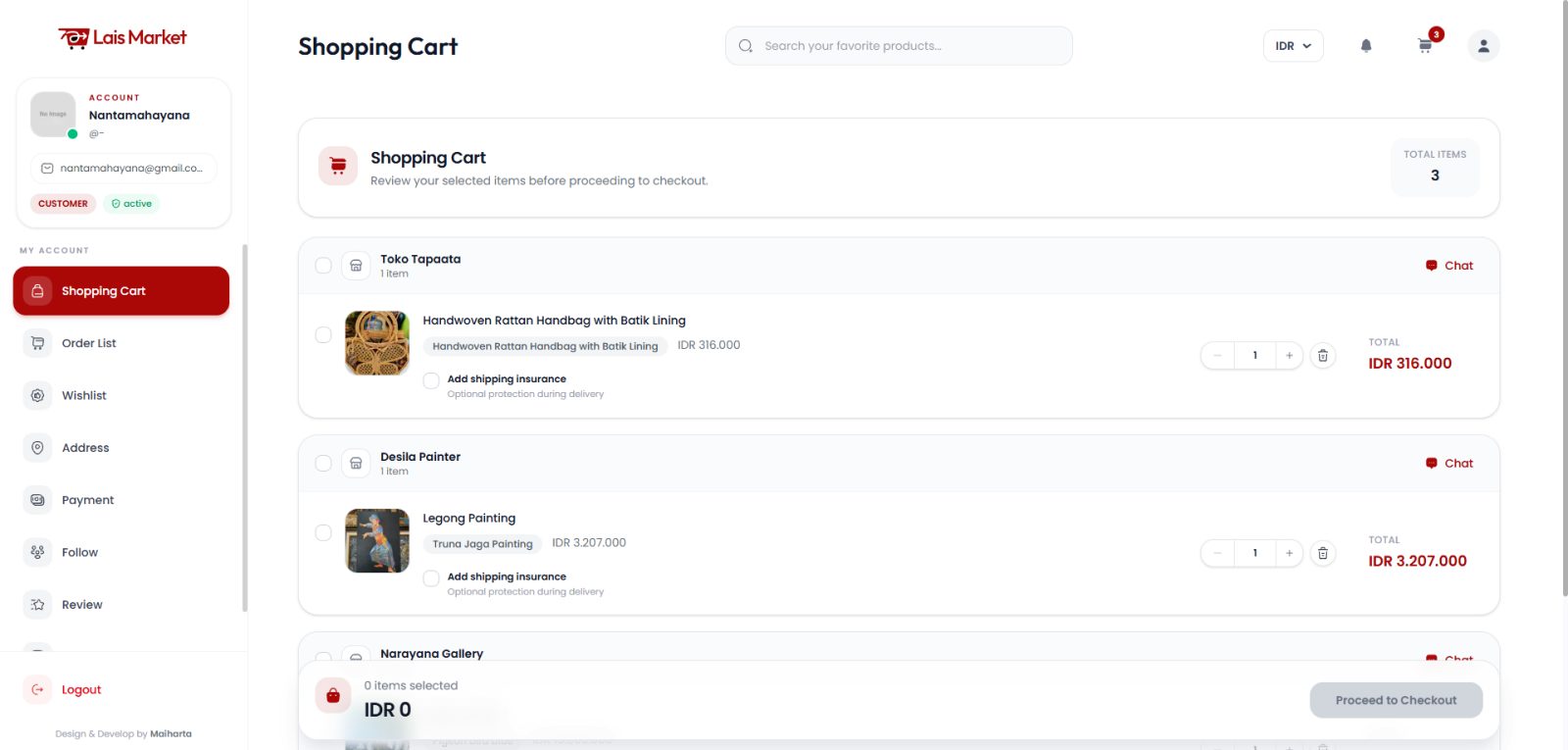
Task: Select the Handwoven Rattan Handbag item checkbox
Action: (x=323, y=335)
